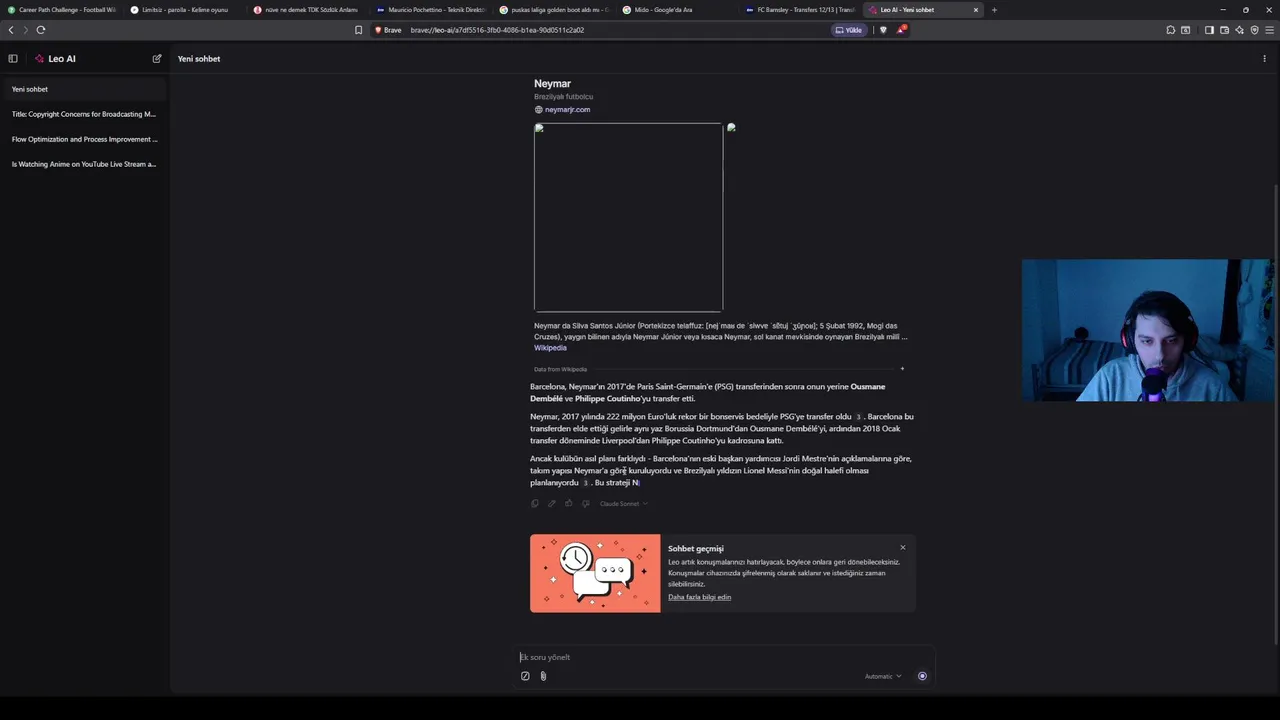Open Copyright Concerns for Broadcasting conversation

point(85,114)
